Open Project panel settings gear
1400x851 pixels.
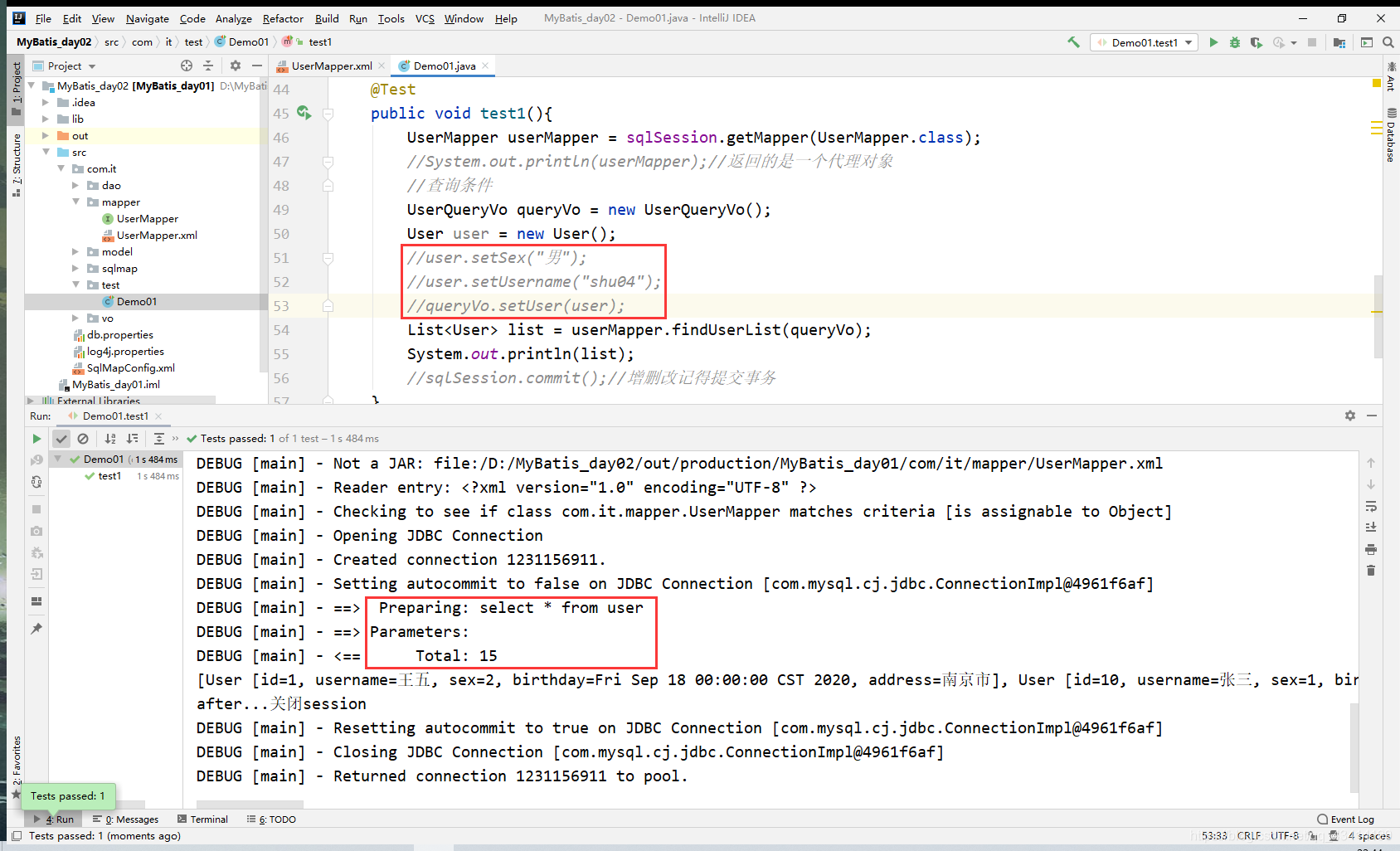(x=236, y=66)
